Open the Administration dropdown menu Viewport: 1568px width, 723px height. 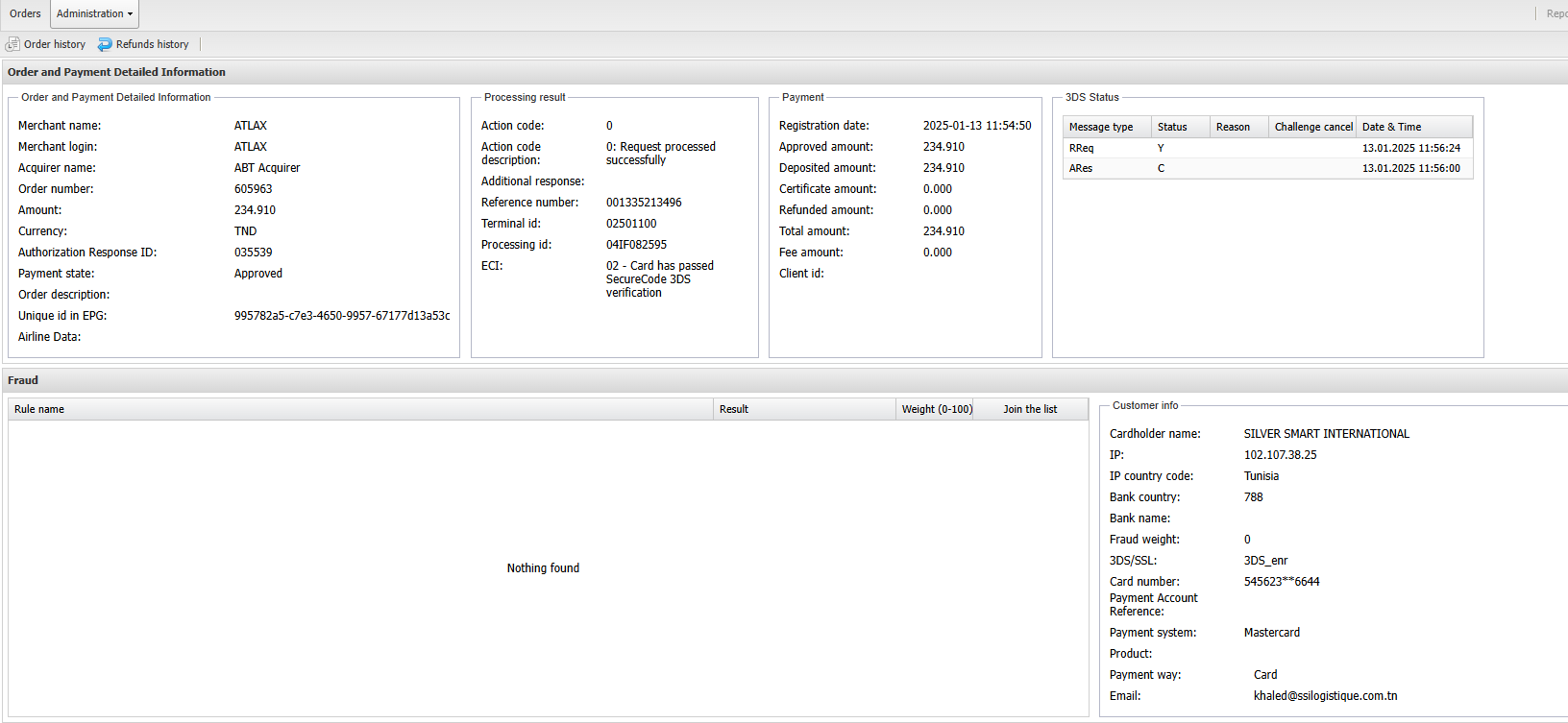tap(94, 13)
